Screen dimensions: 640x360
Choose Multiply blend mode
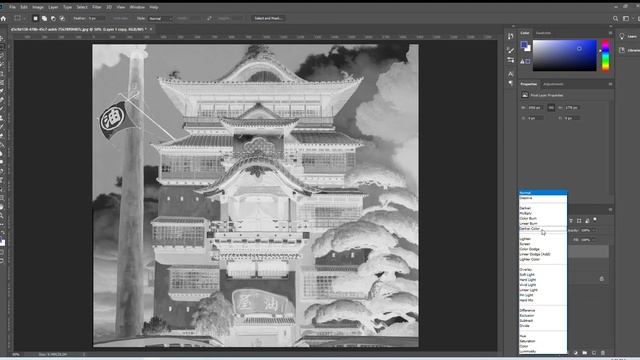click(543, 213)
